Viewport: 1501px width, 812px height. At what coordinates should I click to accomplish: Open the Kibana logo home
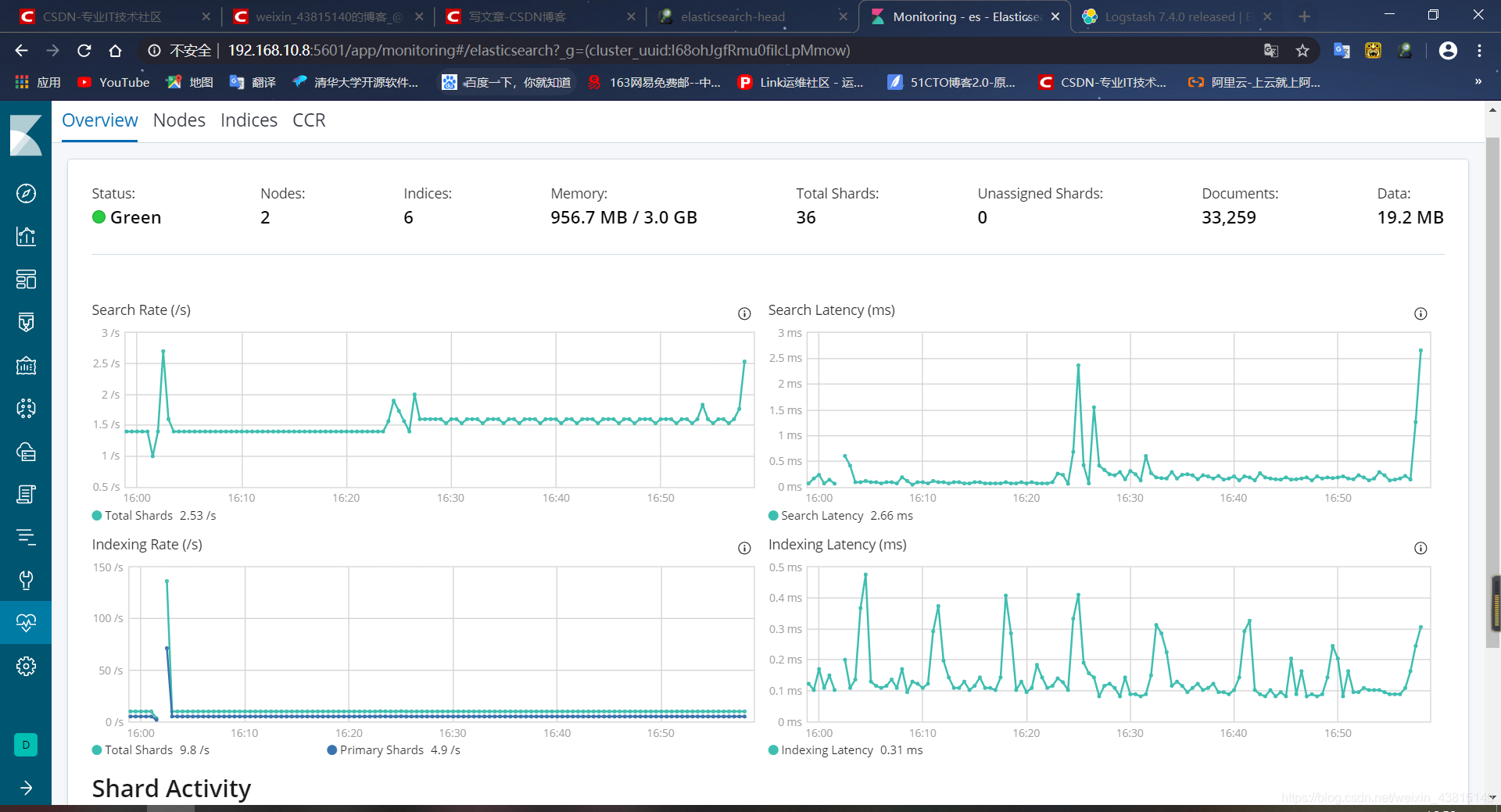[26, 135]
